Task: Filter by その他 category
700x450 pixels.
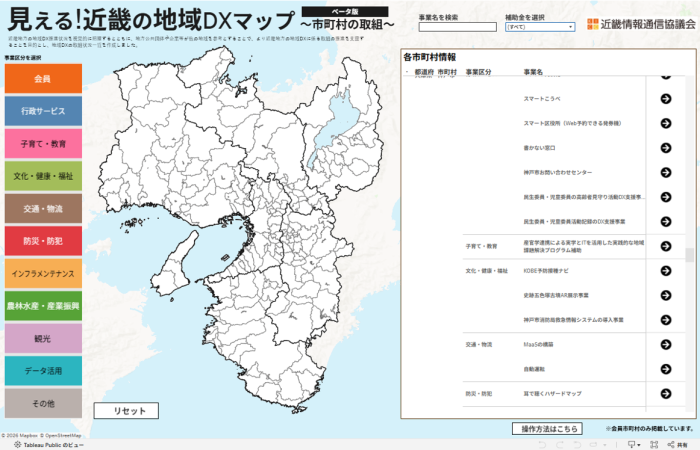Action: pos(43,403)
